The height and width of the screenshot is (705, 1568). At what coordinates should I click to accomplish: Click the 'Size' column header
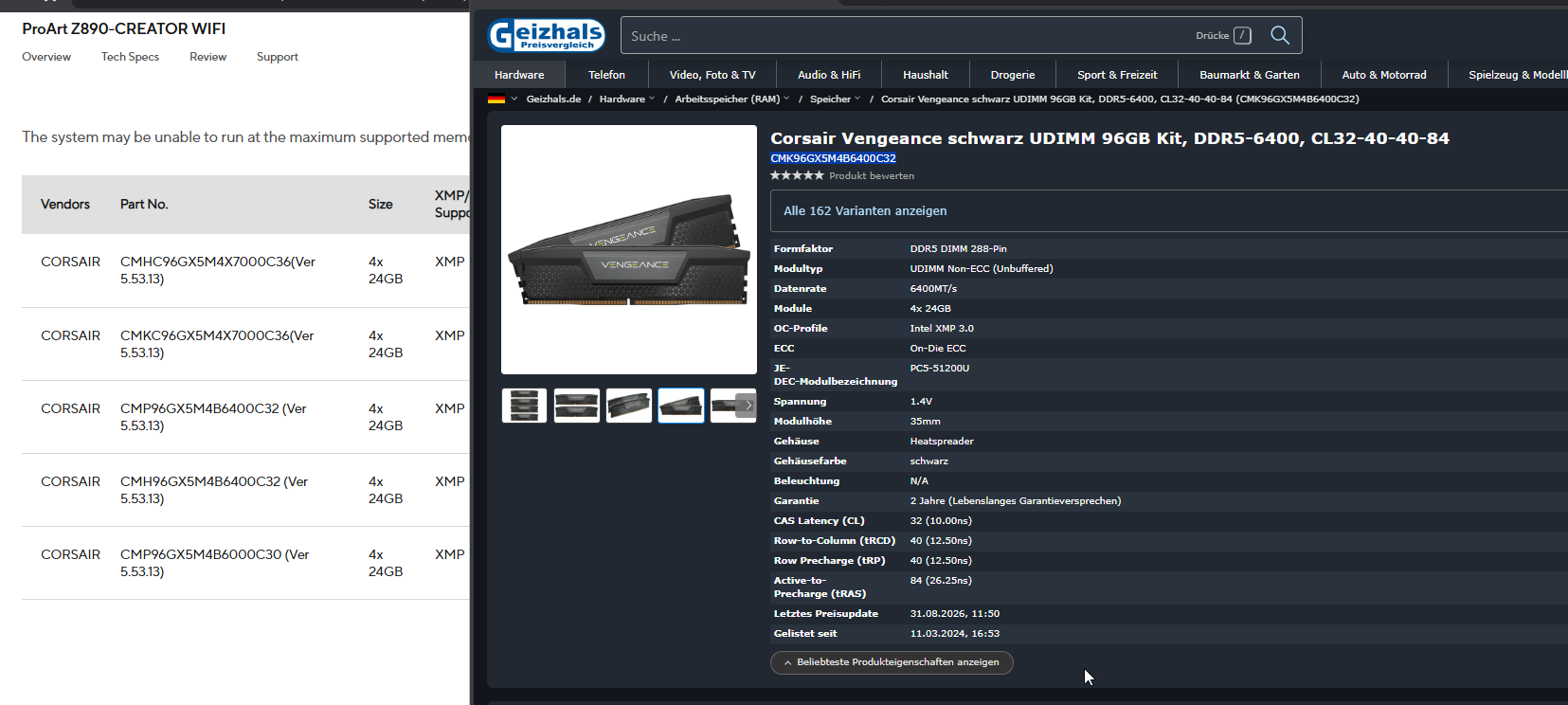381,204
